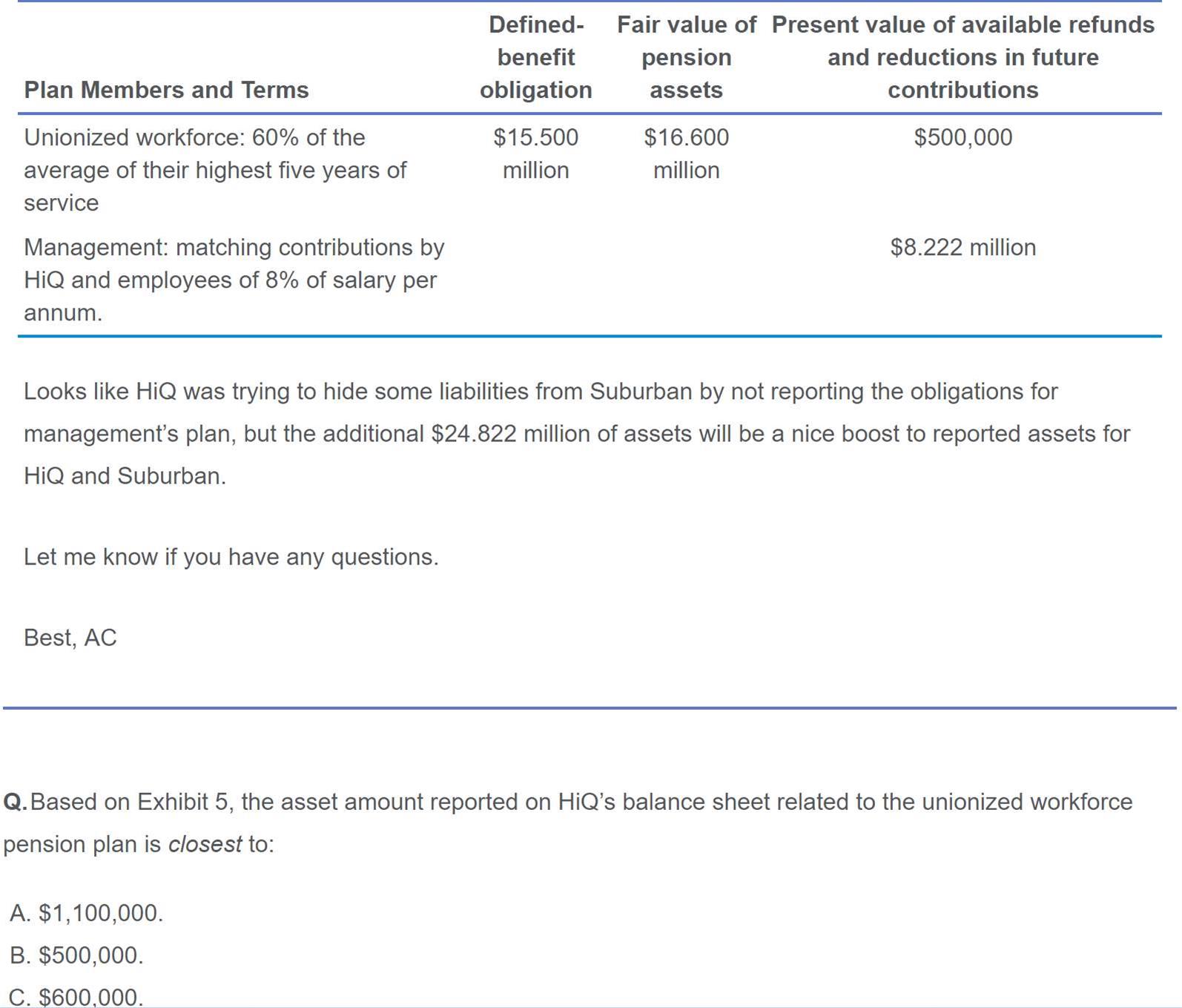The width and height of the screenshot is (1182, 1008).
Task: Select the "$8.222 million" table cell
Action: (963, 247)
